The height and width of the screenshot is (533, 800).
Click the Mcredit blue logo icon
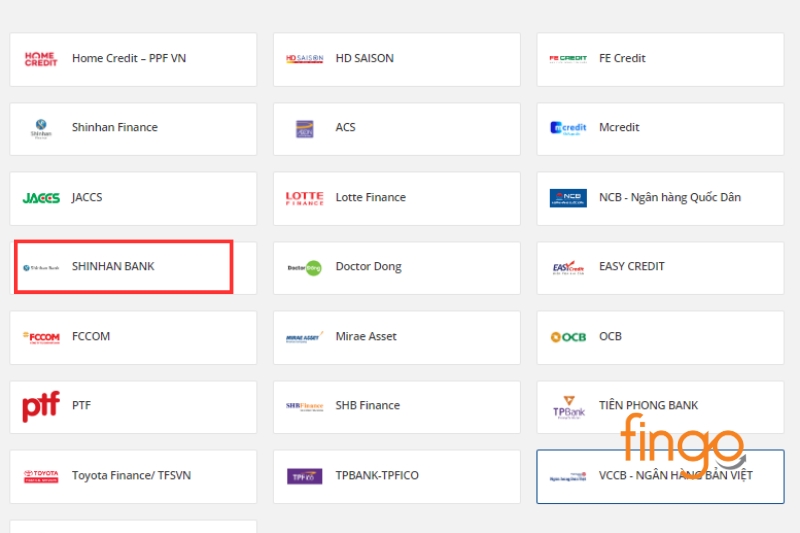coord(568,128)
